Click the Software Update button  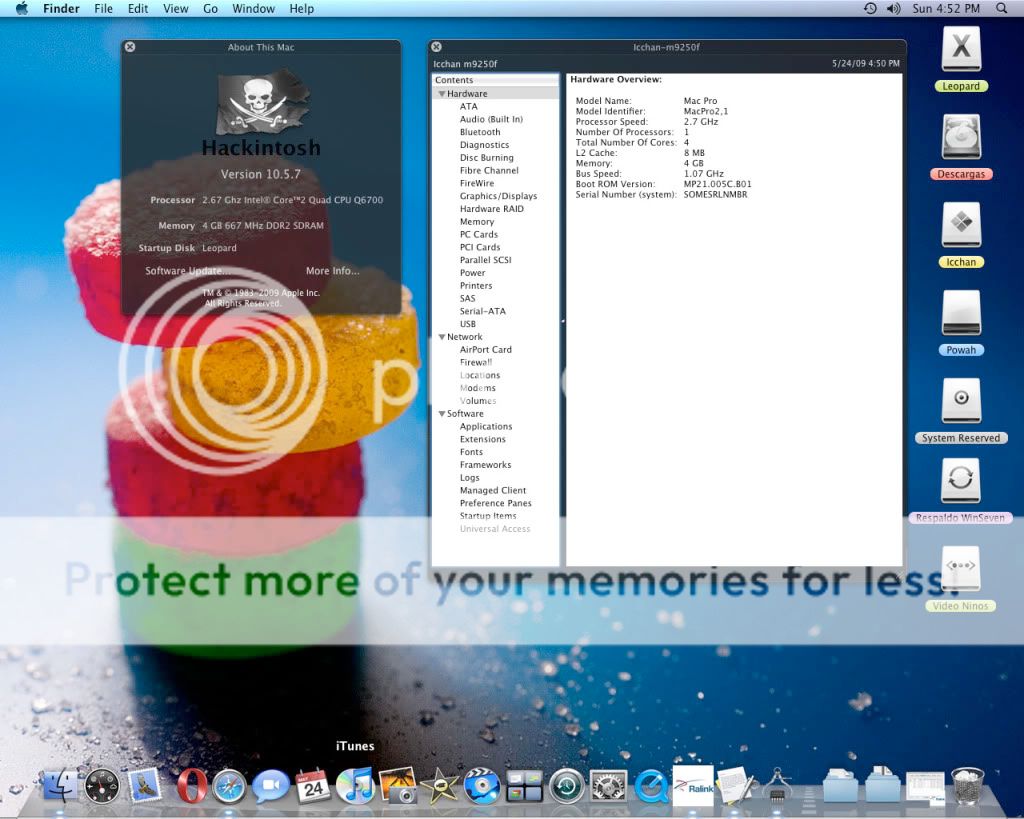pos(188,271)
